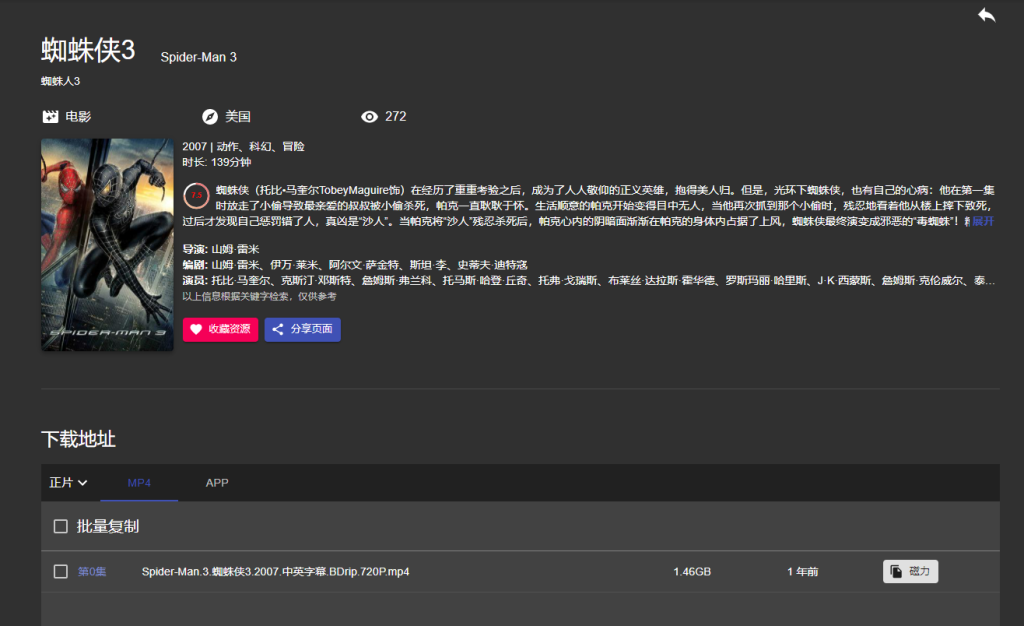This screenshot has height=626, width=1024.
Task: Click the 美国 region label
Action: coord(238,117)
